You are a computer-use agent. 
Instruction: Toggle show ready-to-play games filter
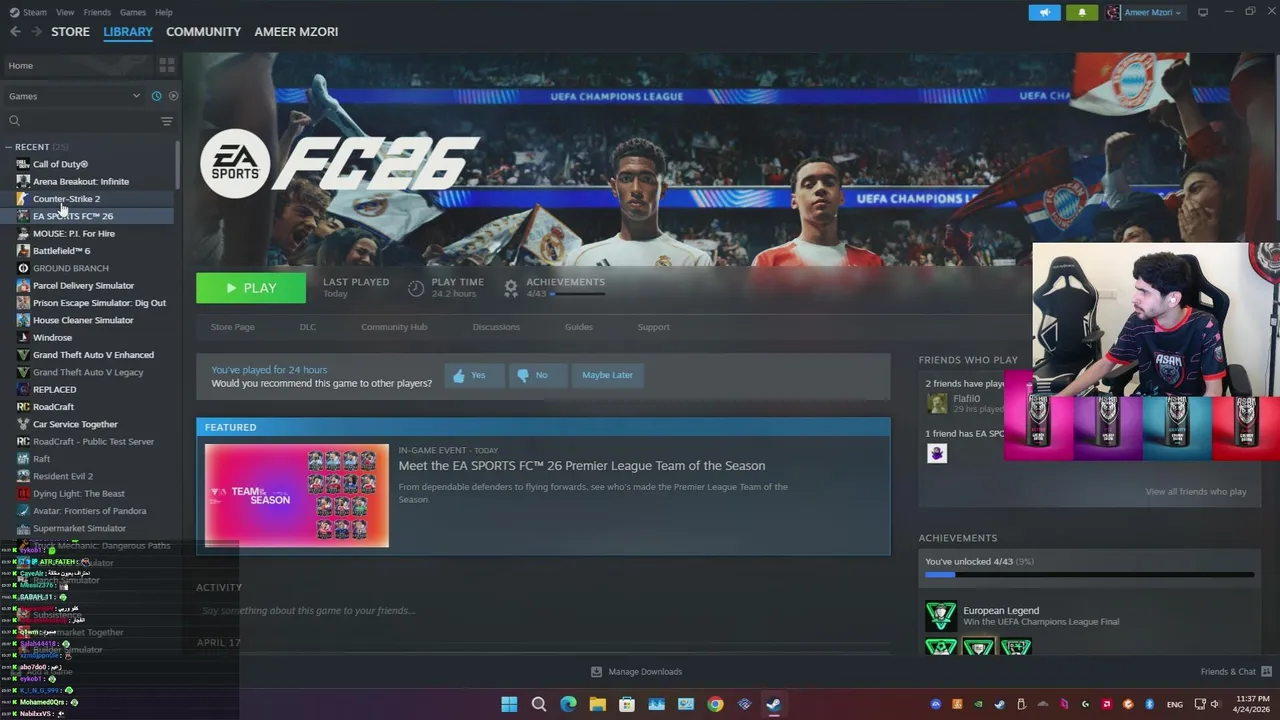(x=173, y=96)
